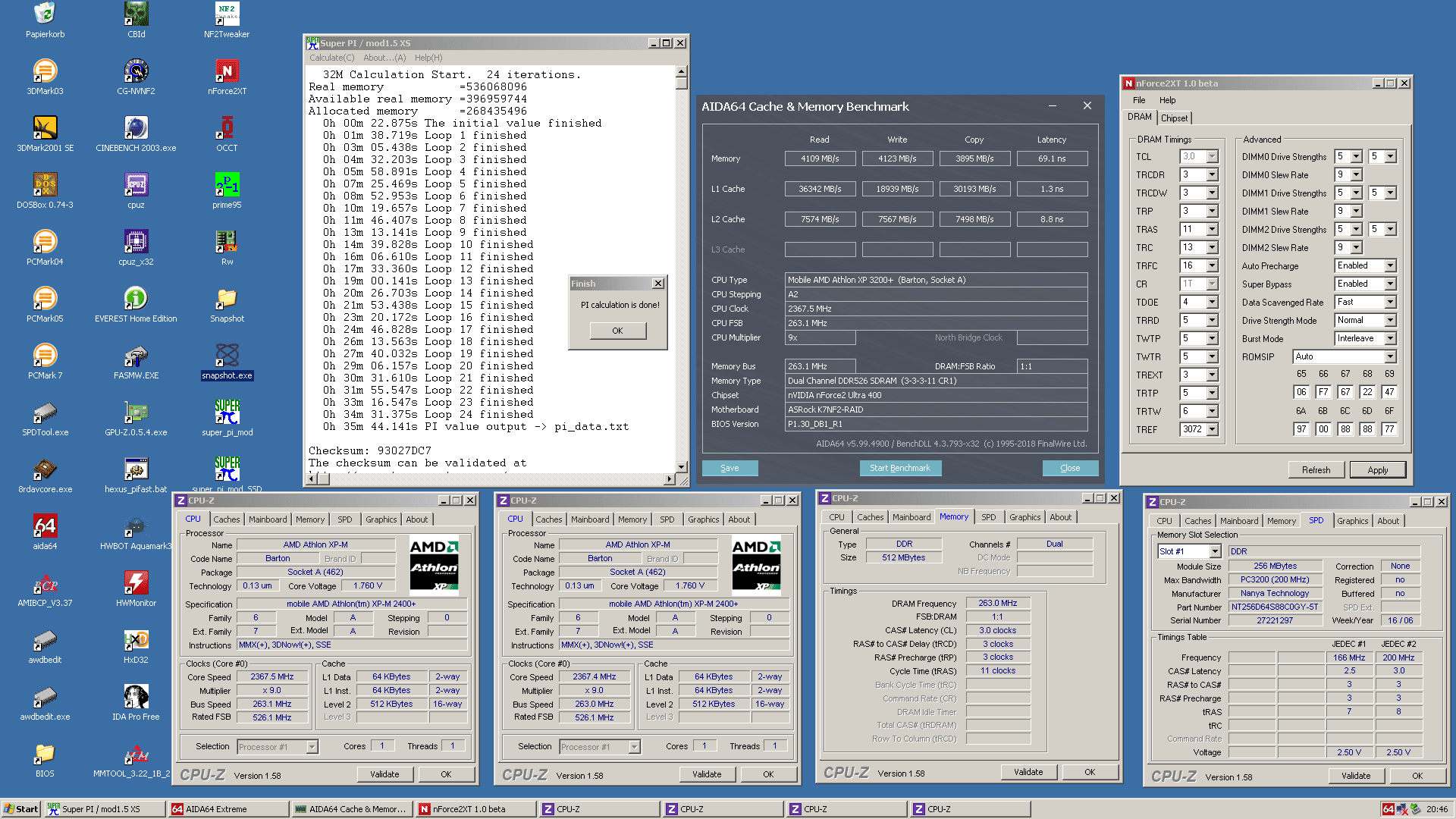
Task: Open the GPU-Z.0.5.4.exe desktop icon
Action: 136,413
